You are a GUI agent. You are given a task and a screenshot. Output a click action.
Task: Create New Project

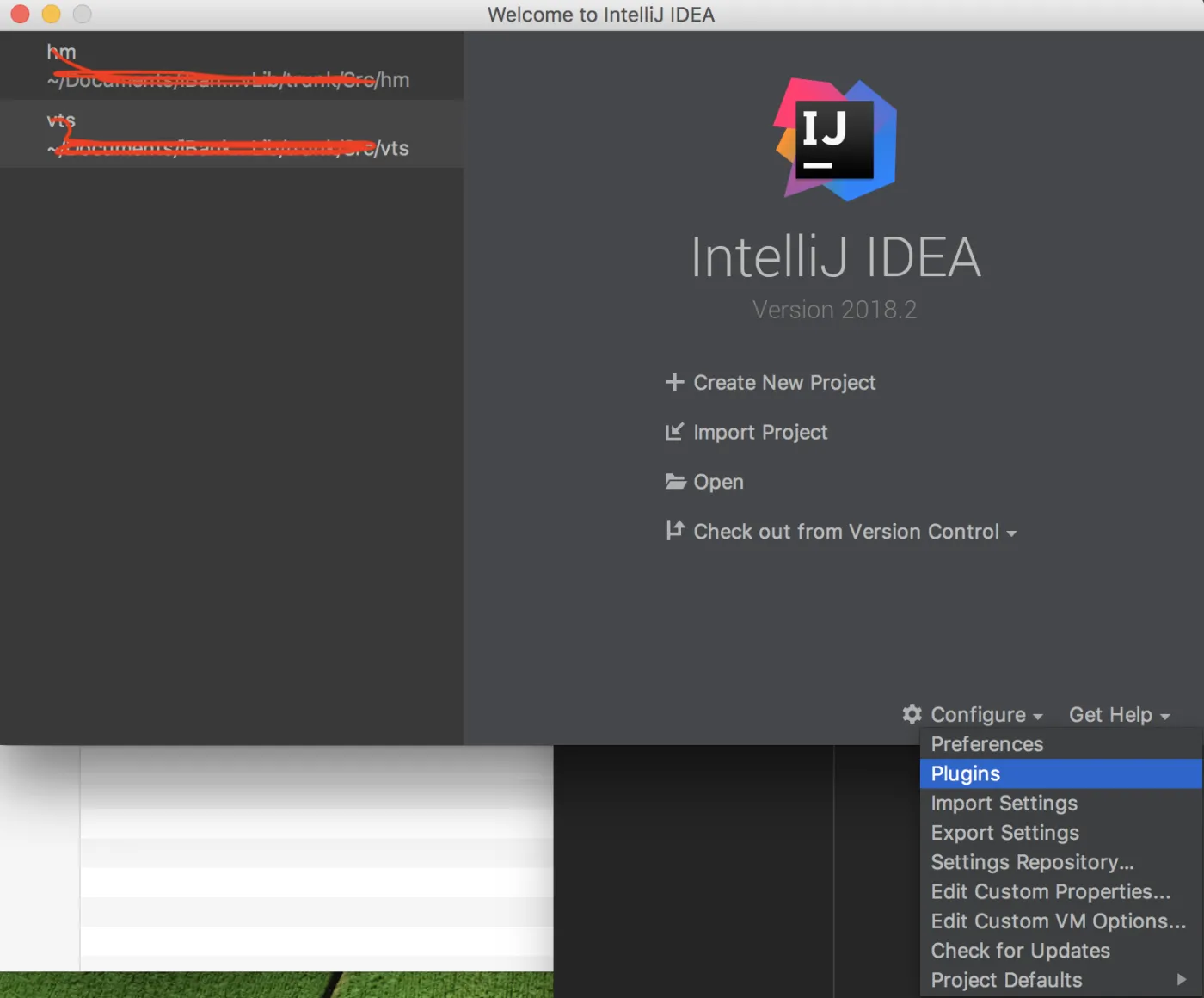[x=784, y=383]
